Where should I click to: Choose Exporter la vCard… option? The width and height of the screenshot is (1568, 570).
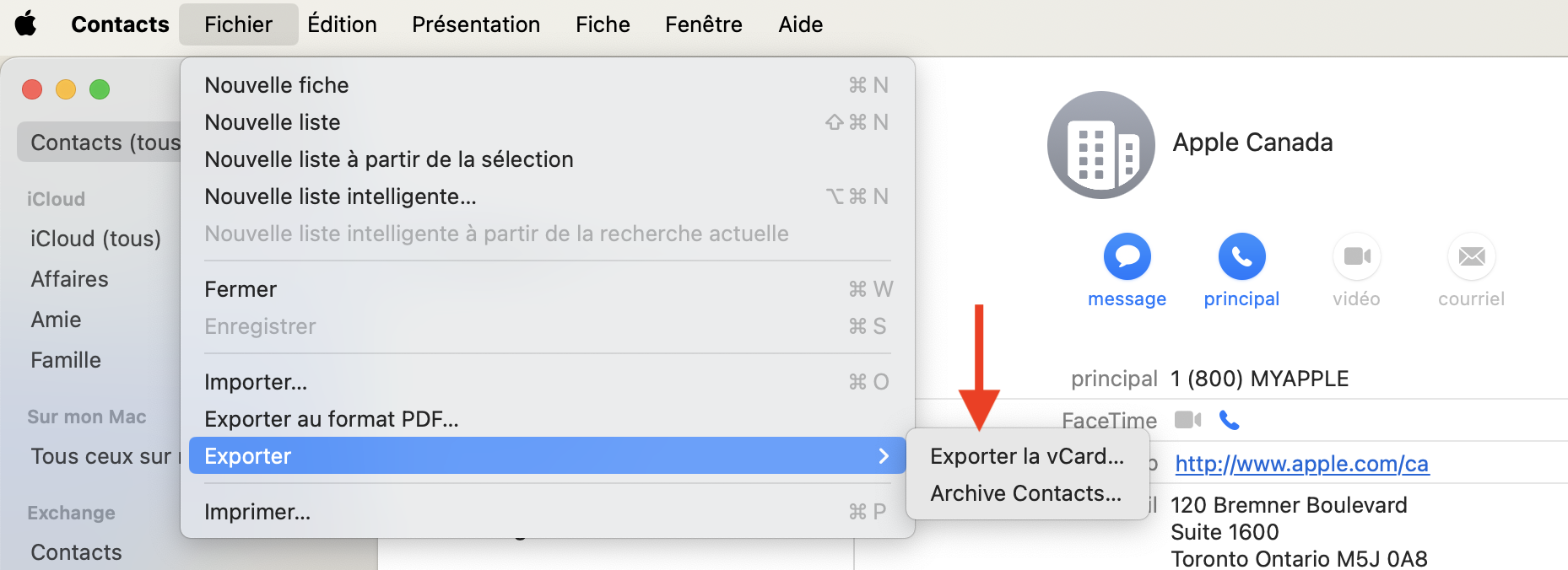click(1026, 456)
